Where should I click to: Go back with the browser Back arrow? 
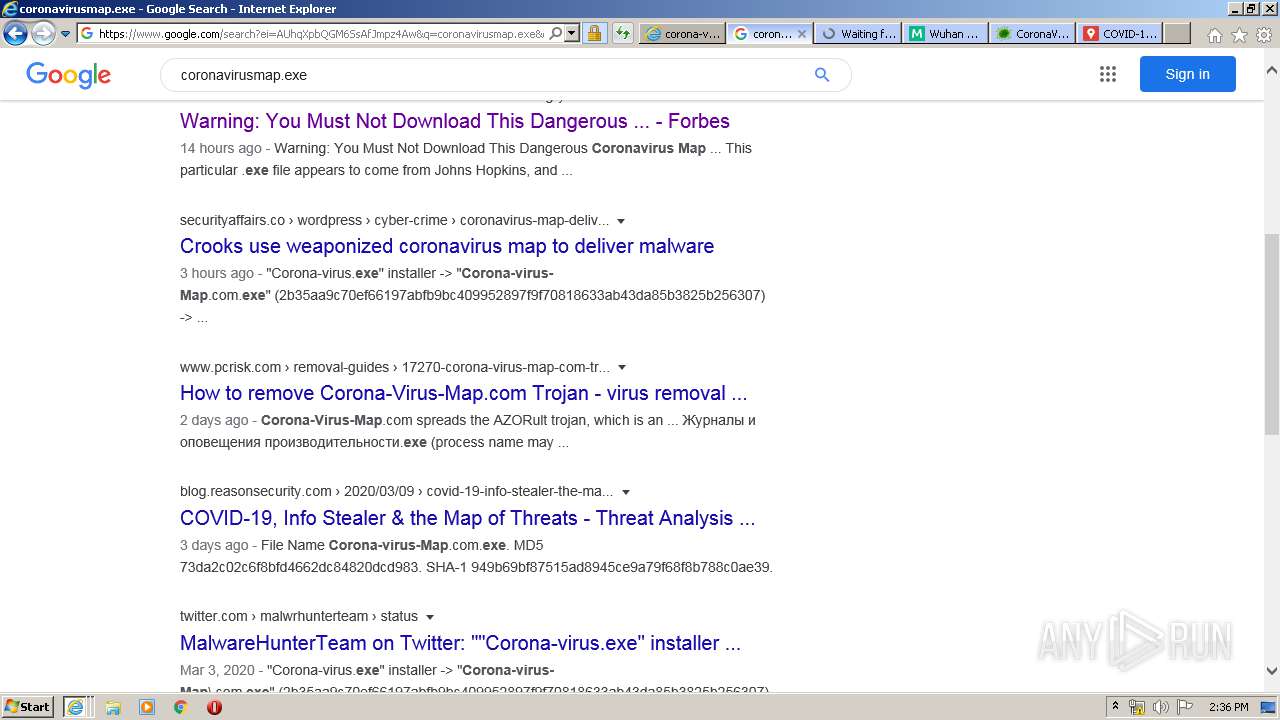pyautogui.click(x=15, y=33)
